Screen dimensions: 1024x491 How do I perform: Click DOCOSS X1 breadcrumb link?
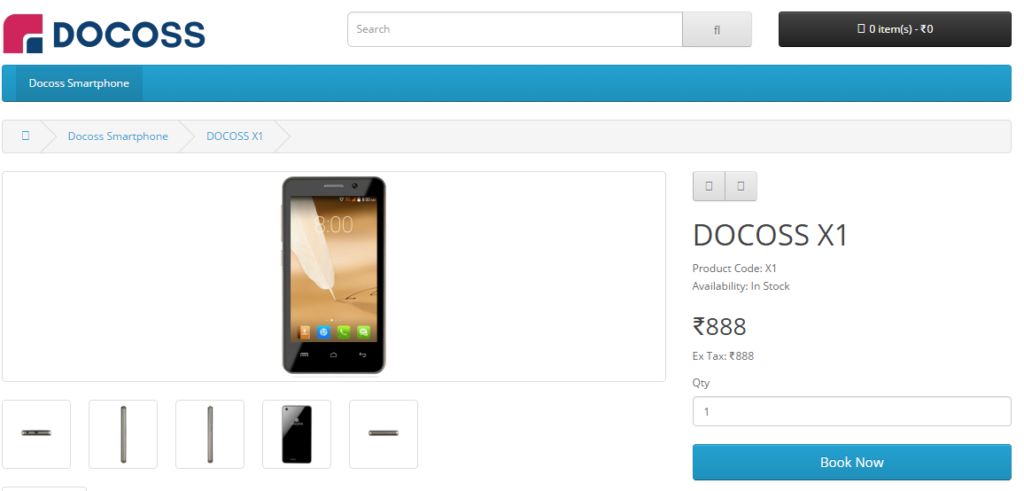pyautogui.click(x=234, y=136)
